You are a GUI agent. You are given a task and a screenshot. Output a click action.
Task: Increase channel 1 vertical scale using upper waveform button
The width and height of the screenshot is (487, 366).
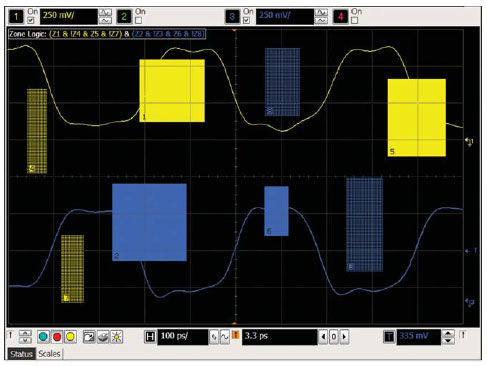point(105,13)
